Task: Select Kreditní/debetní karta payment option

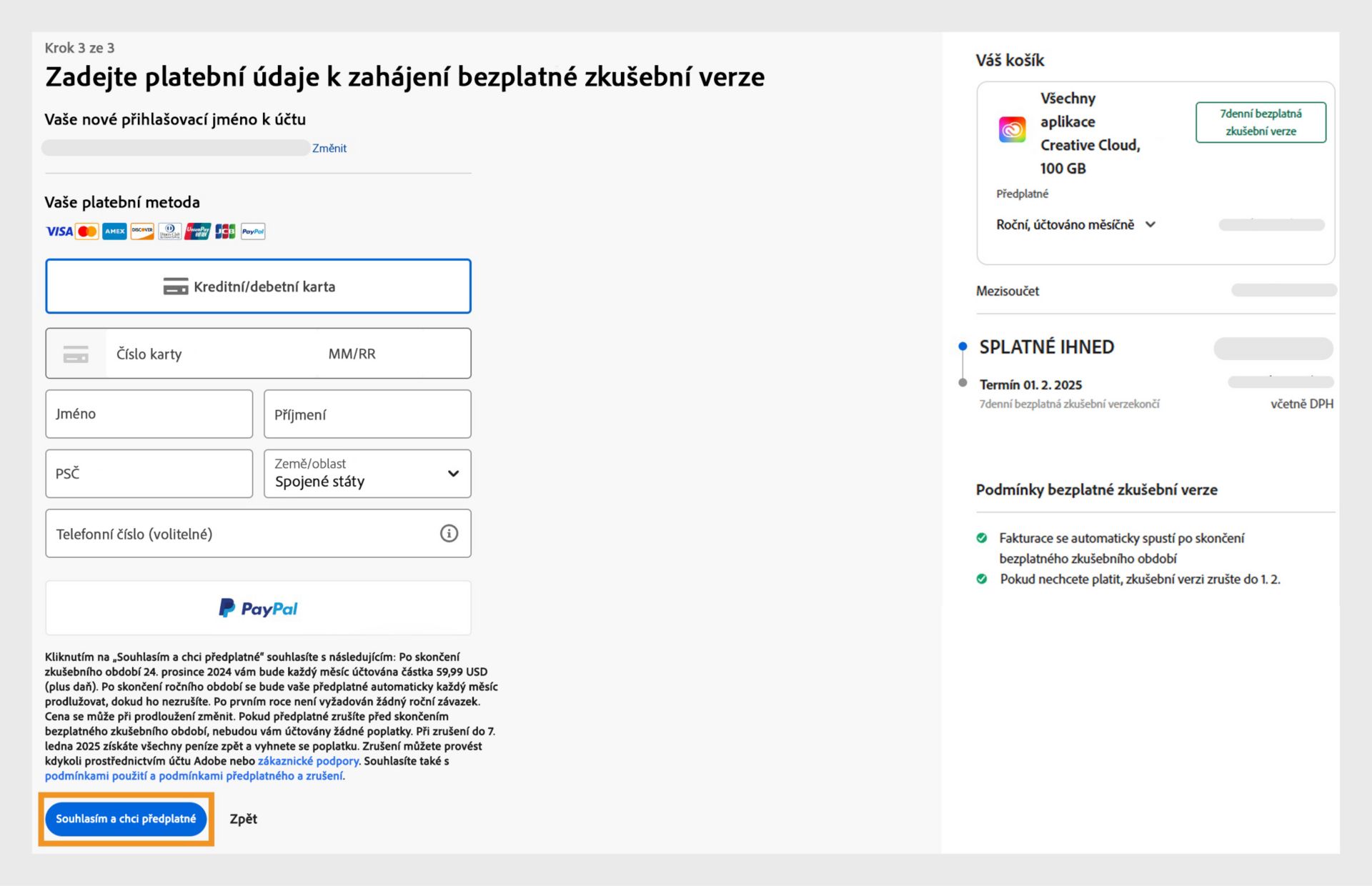Action: coord(258,287)
